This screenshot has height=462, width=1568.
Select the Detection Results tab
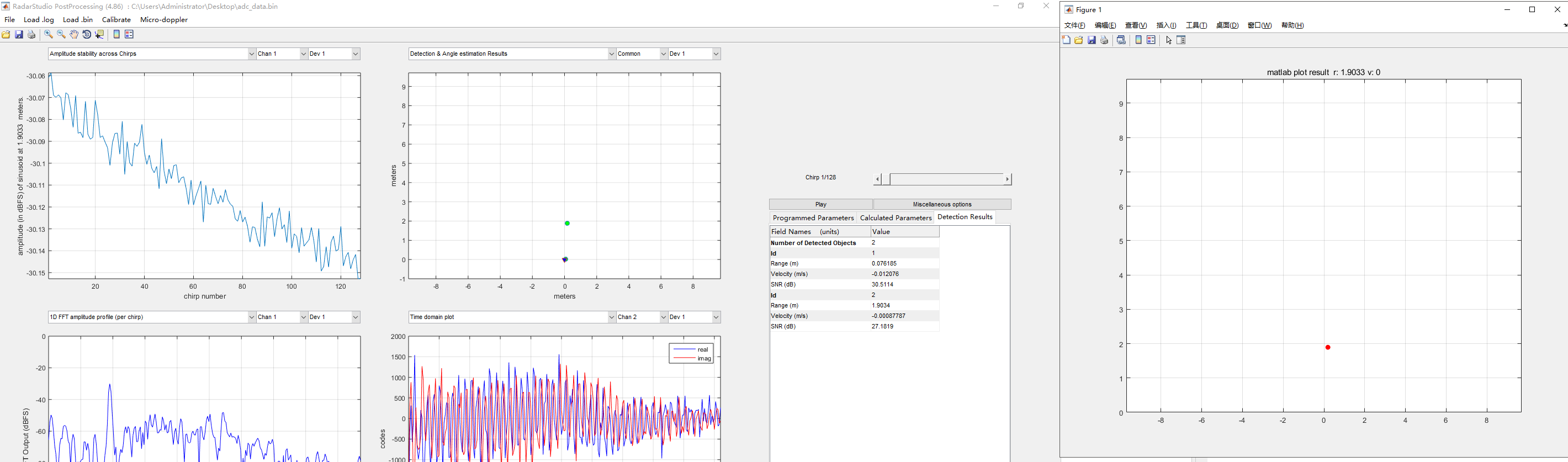[965, 217]
